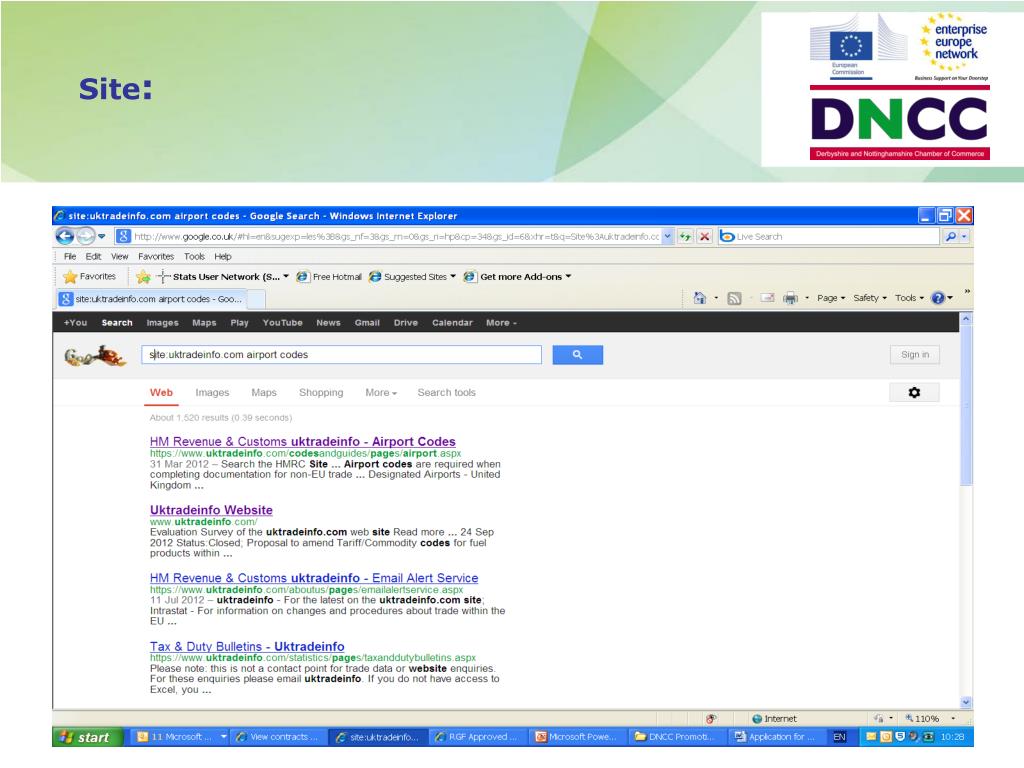This screenshot has height=768, width=1024.
Task: Open the Favorites menu
Action: (x=156, y=257)
